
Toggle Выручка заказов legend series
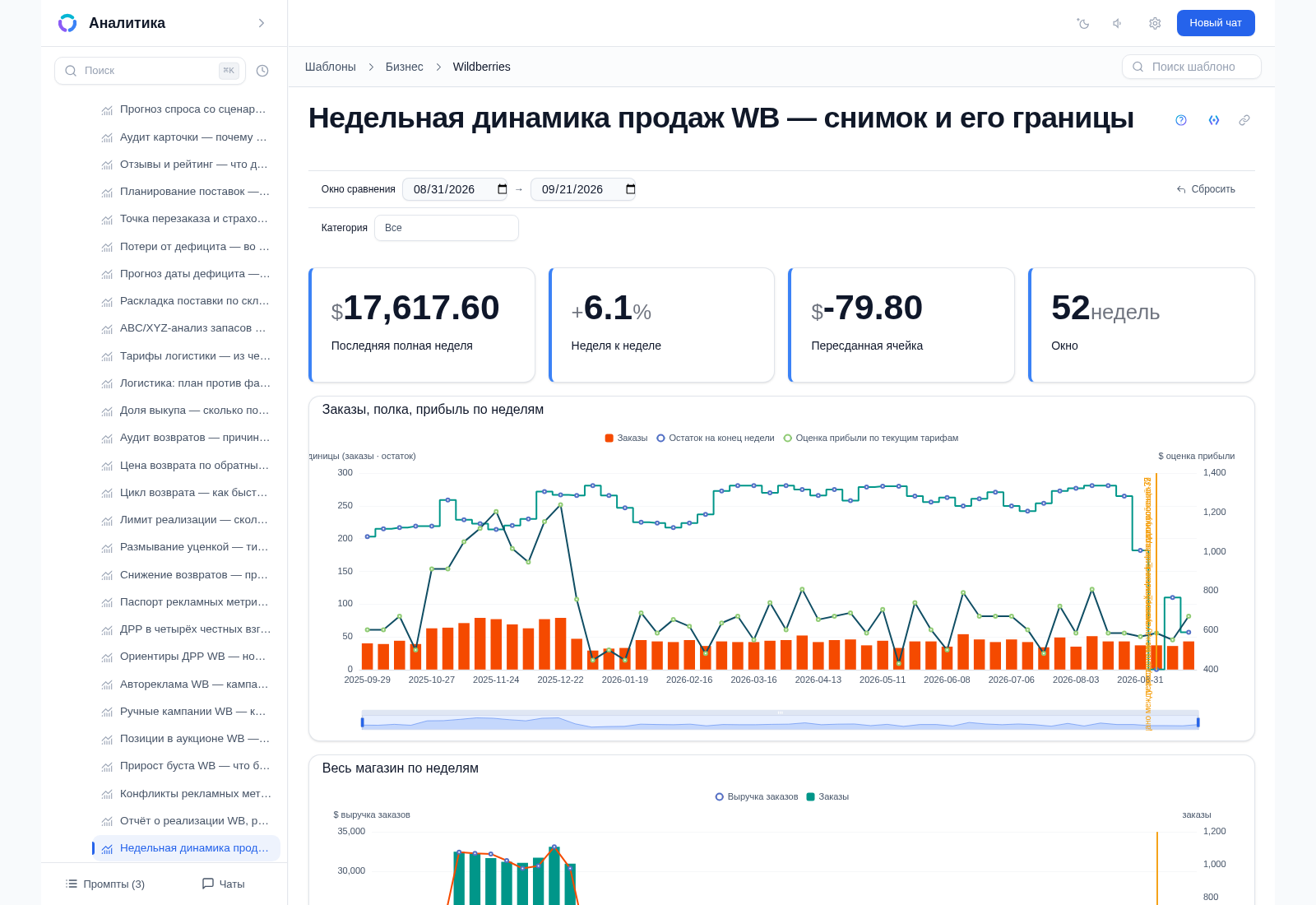(x=757, y=796)
